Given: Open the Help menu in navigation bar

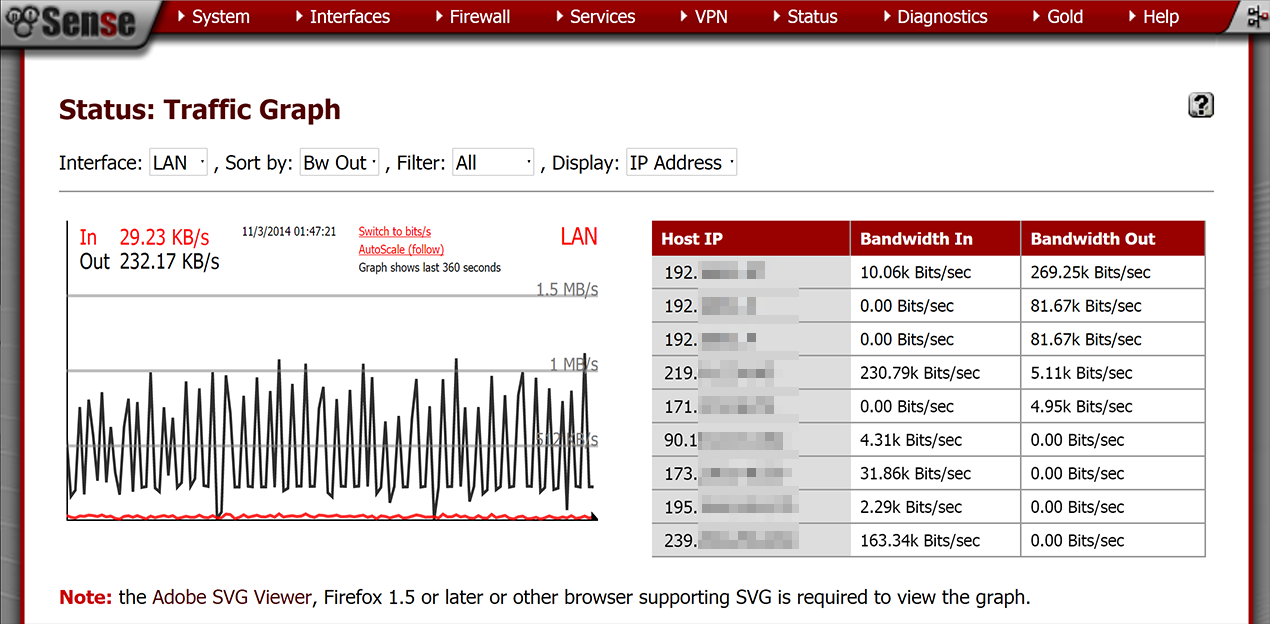Looking at the screenshot, I should click(x=1153, y=17).
